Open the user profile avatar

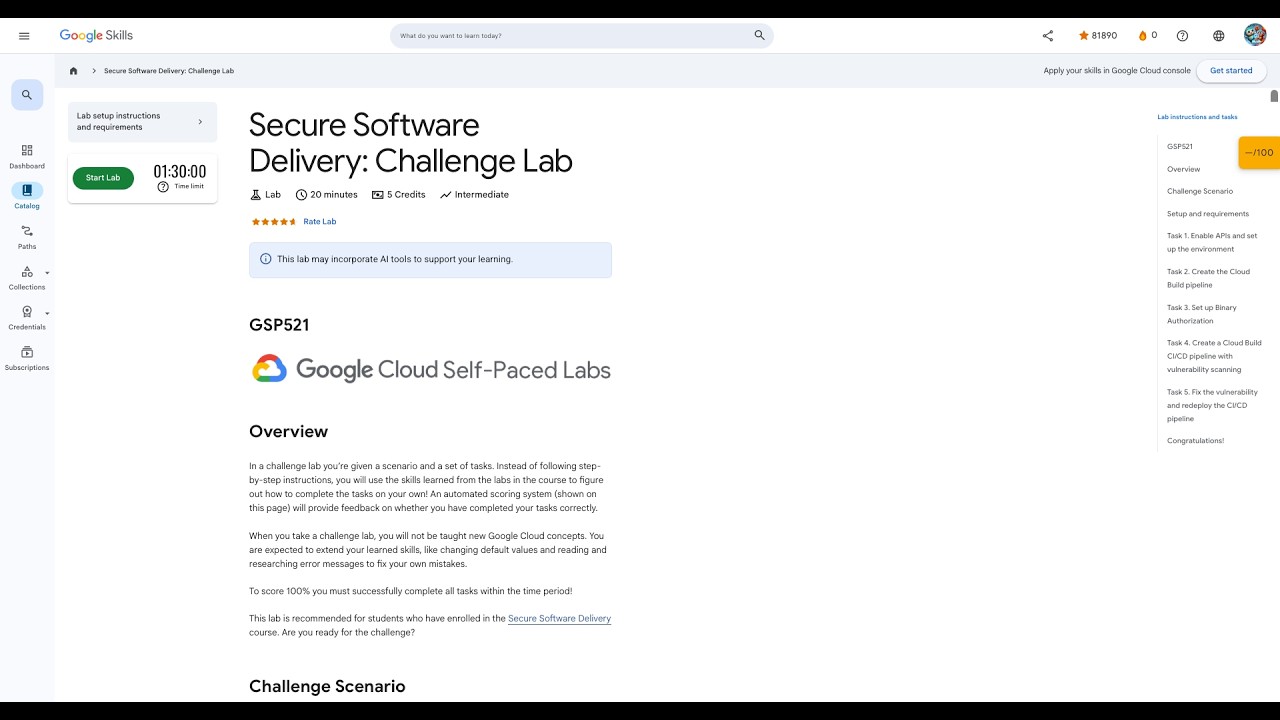(x=1255, y=36)
